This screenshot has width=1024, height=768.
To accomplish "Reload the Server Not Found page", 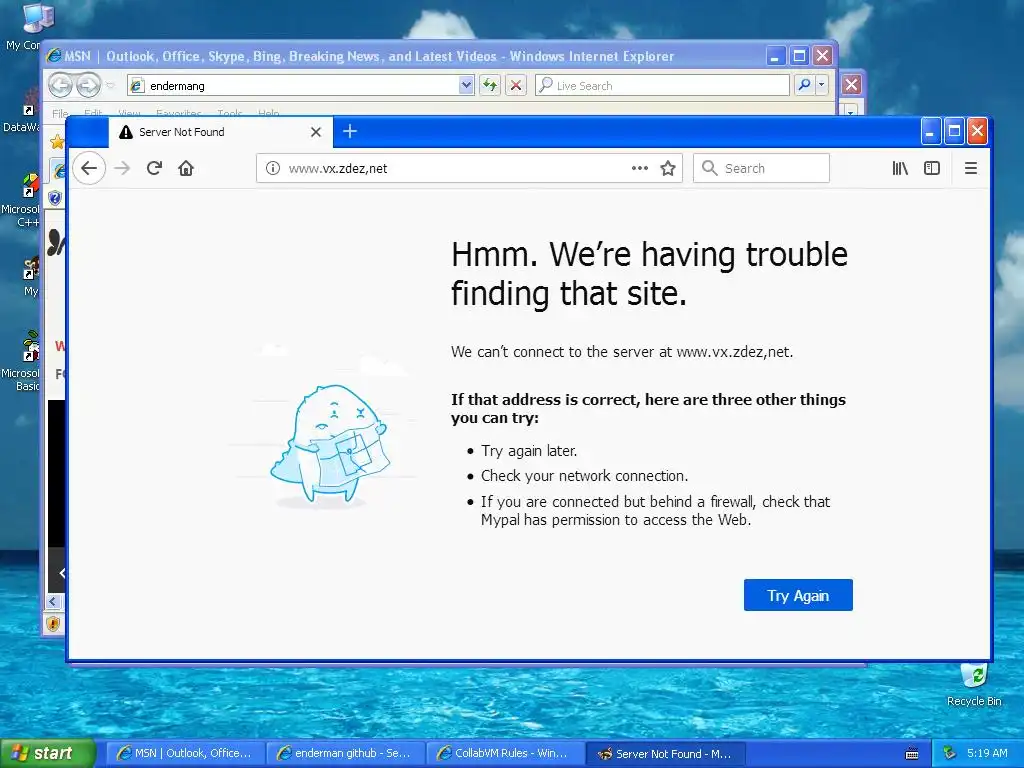I will pos(154,168).
